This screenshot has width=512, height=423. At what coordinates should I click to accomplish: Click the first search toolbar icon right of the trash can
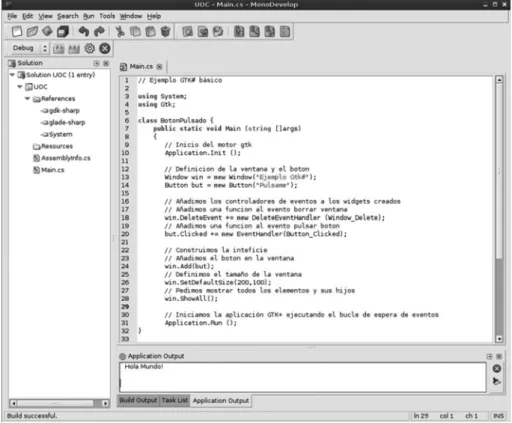pos(188,32)
